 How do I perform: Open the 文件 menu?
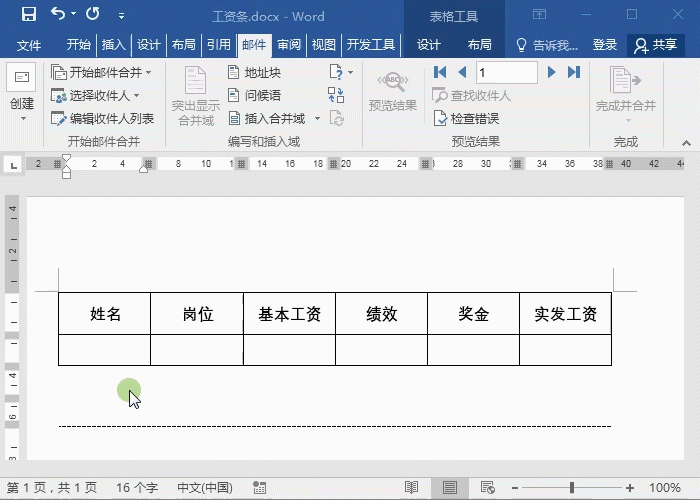(x=29, y=45)
